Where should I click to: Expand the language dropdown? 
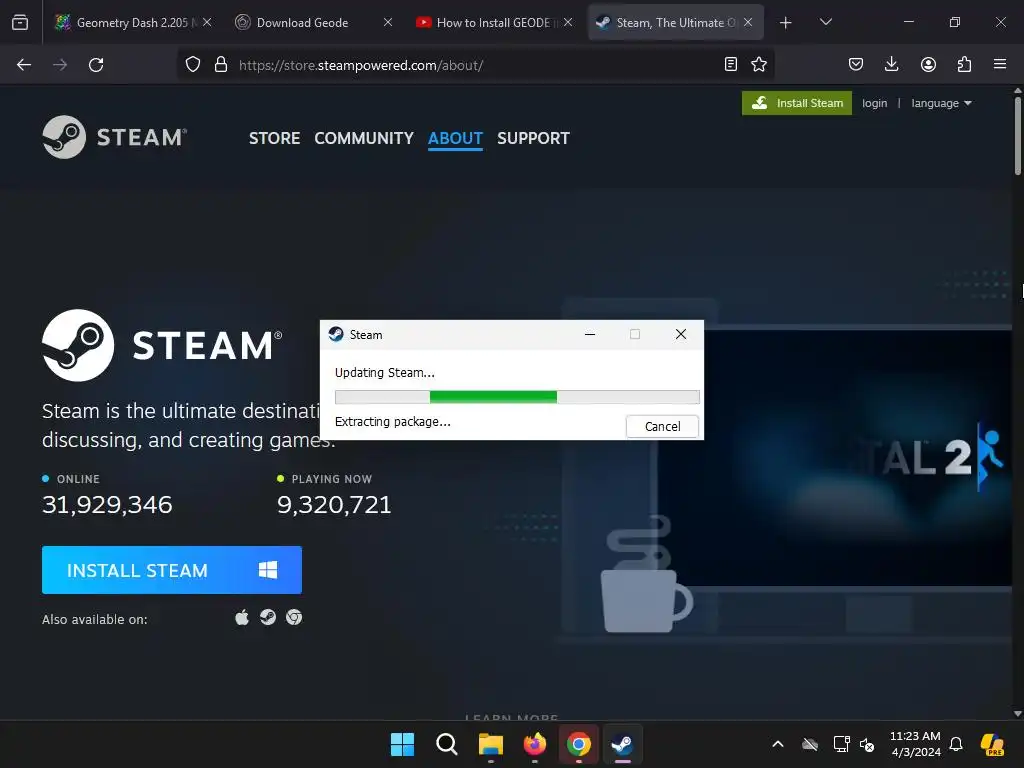941,103
